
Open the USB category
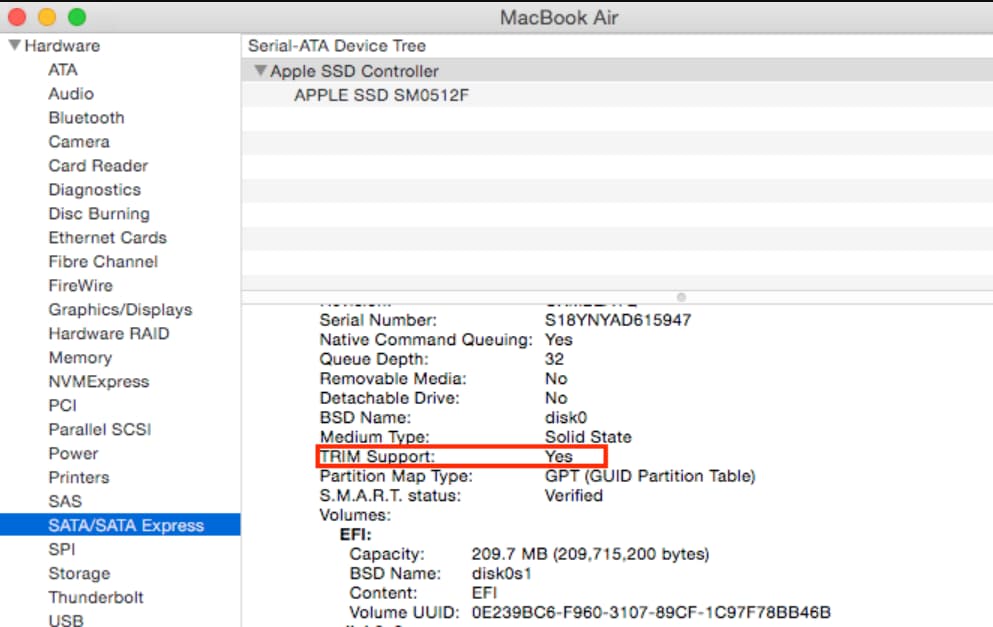tap(66, 620)
